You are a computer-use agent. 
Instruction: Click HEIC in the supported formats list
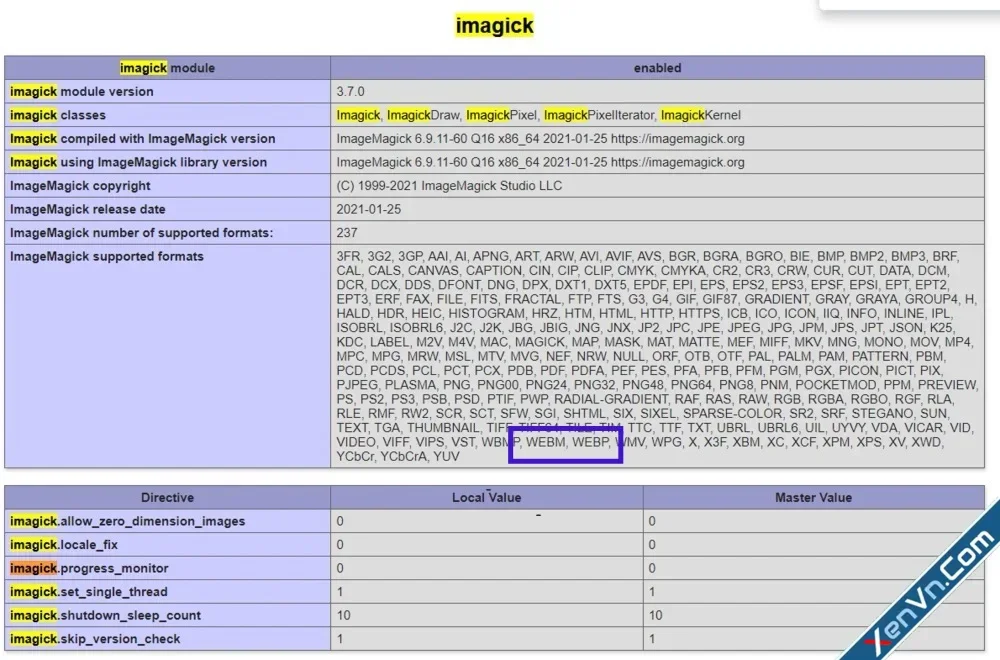point(425,314)
